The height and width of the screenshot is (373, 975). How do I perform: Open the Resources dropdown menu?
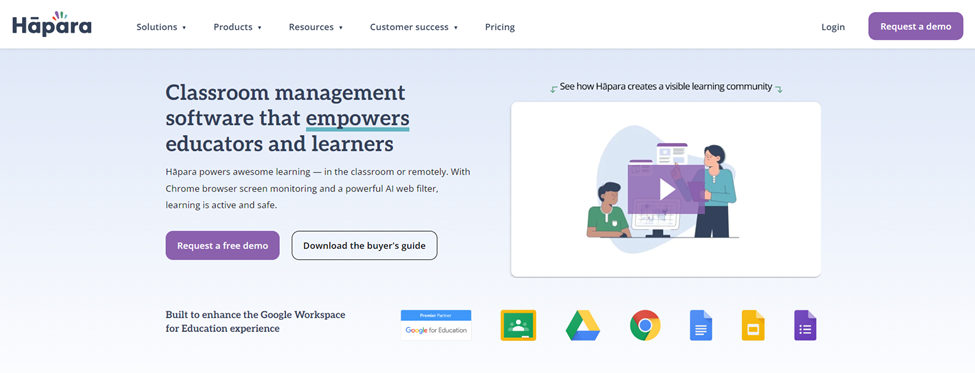point(316,27)
